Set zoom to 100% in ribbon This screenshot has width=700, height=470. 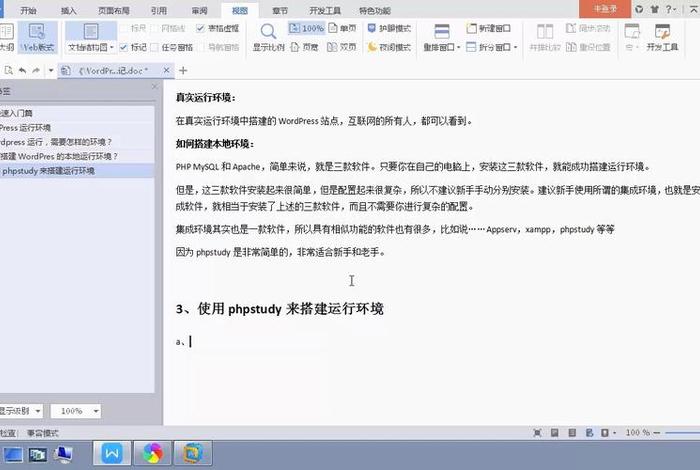click(306, 28)
